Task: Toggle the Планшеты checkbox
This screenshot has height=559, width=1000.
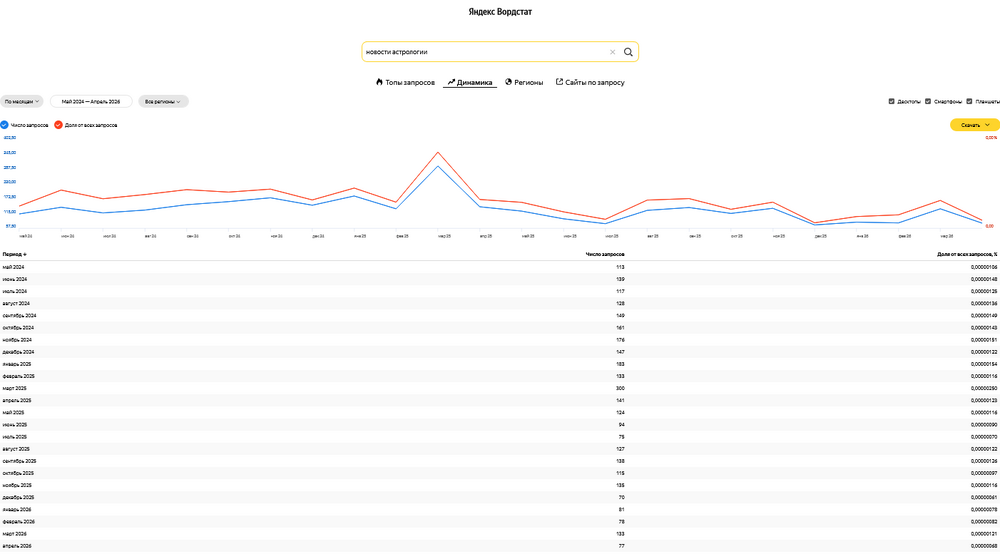Action: [969, 101]
